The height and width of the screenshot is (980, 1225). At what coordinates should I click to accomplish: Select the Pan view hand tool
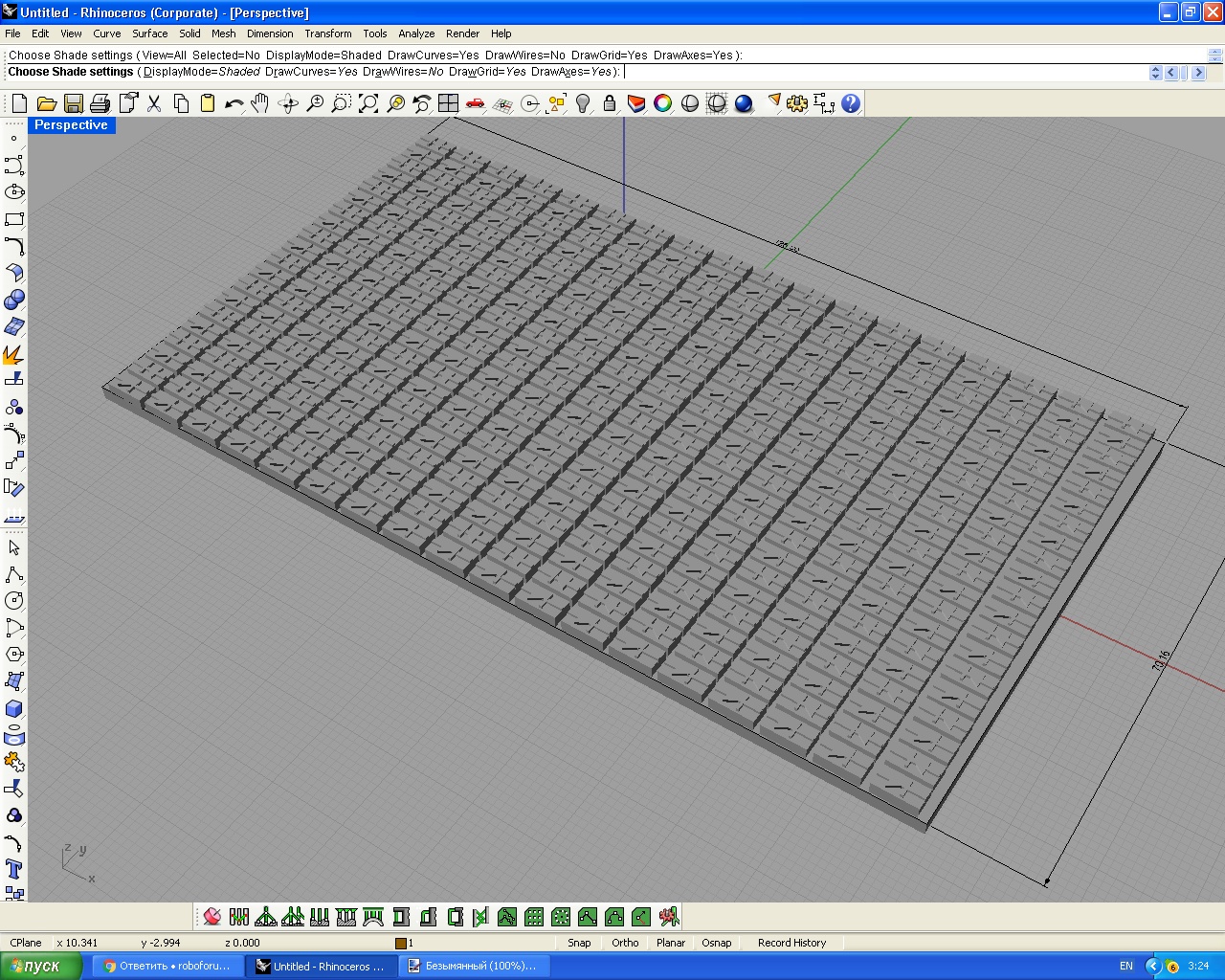click(260, 103)
